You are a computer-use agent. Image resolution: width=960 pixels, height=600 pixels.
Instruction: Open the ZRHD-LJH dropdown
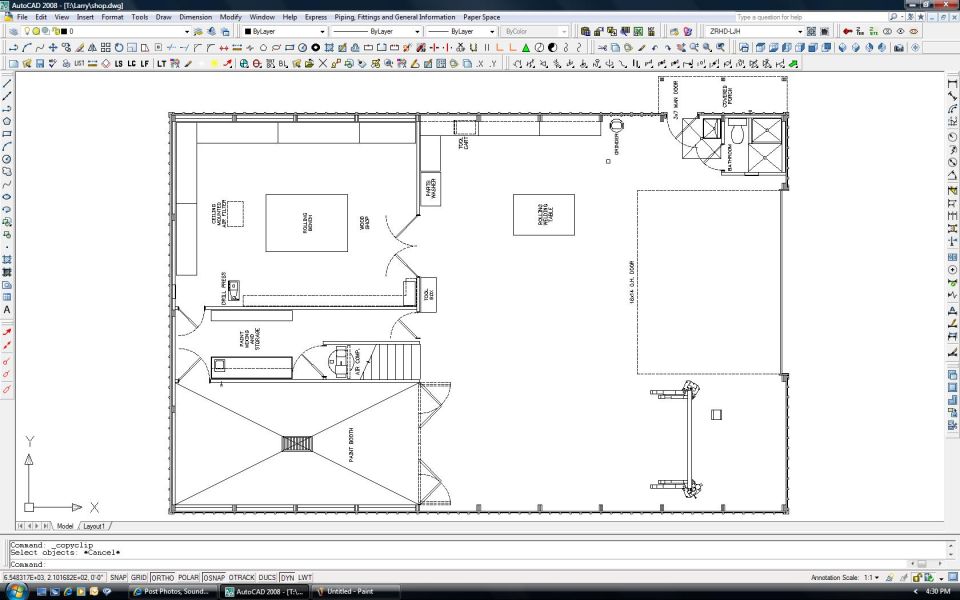[800, 31]
